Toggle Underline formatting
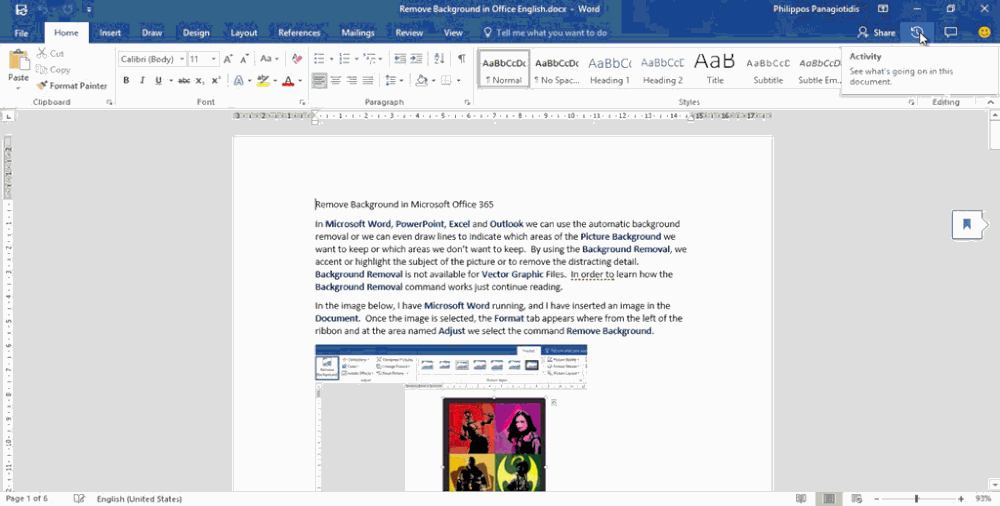The image size is (1000, 506). (x=158, y=80)
